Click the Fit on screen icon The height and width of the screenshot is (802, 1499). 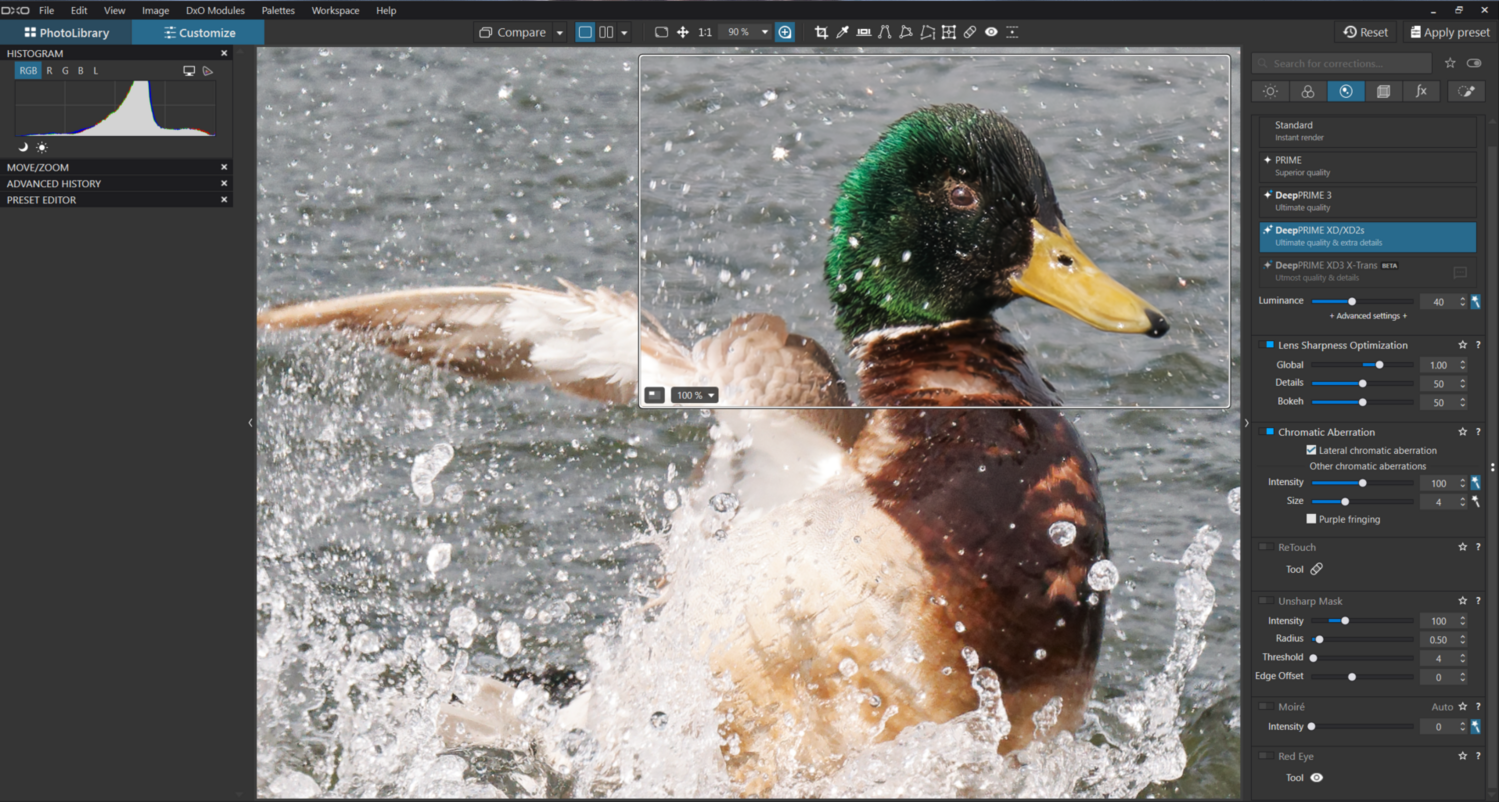click(661, 32)
